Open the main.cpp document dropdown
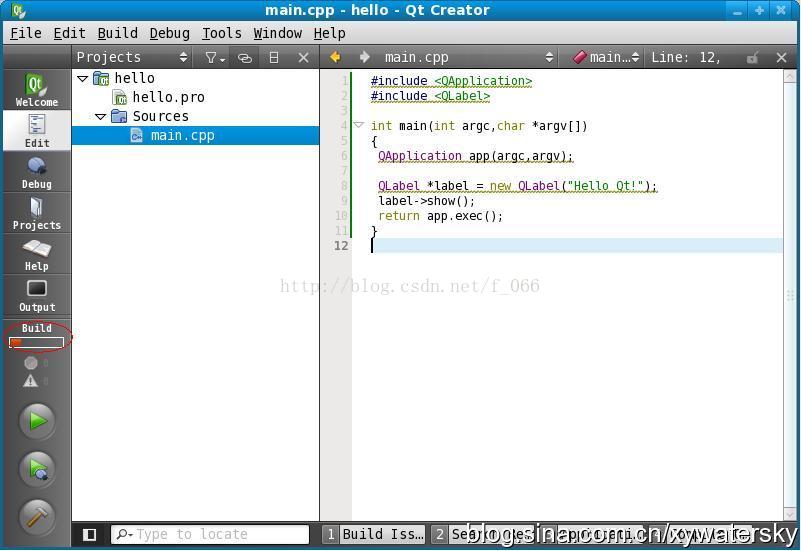801x551 pixels. coord(467,57)
